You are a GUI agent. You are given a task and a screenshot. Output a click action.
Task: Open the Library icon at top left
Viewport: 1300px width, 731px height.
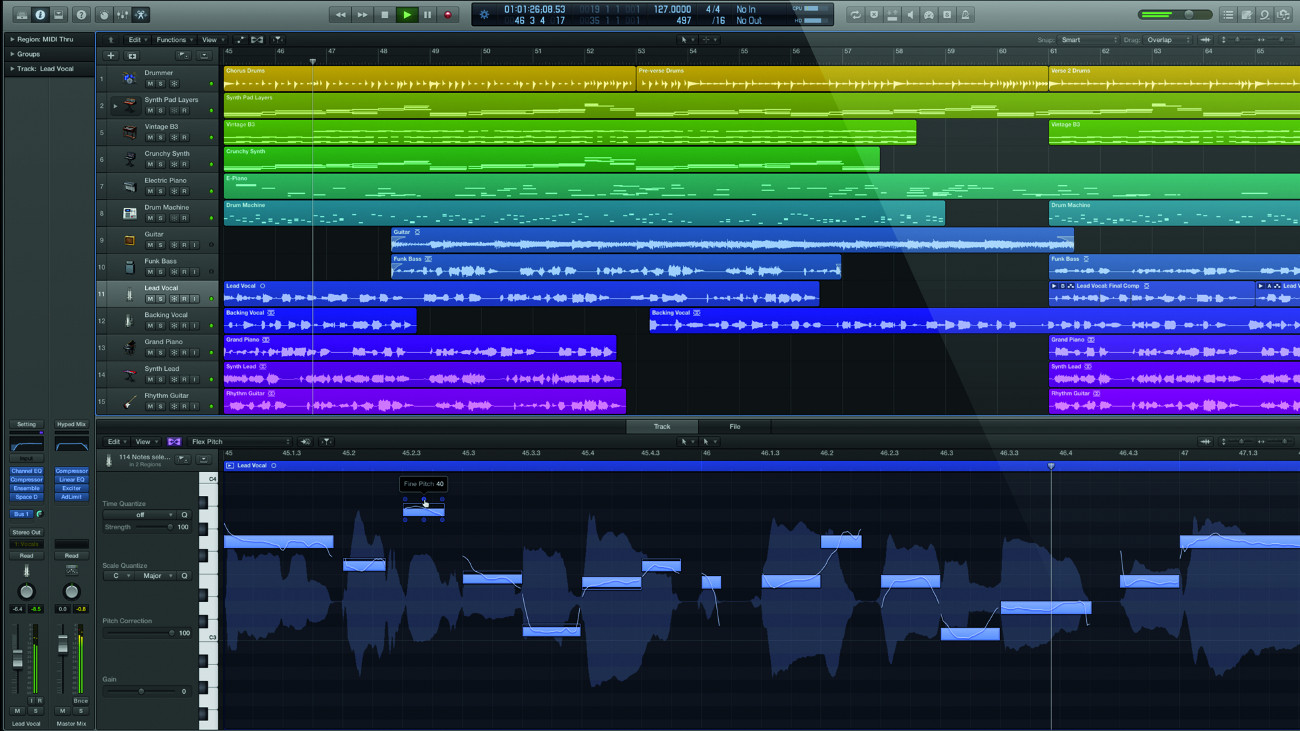pos(22,14)
